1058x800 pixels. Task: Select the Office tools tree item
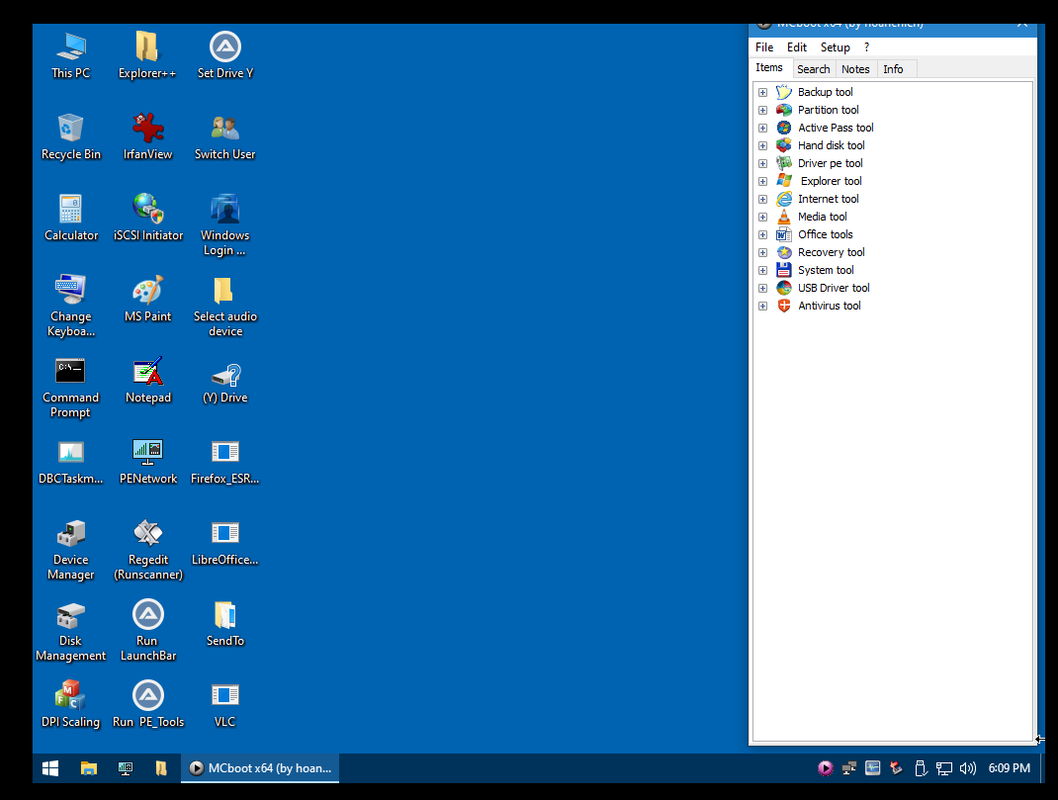pyautogui.click(x=825, y=234)
